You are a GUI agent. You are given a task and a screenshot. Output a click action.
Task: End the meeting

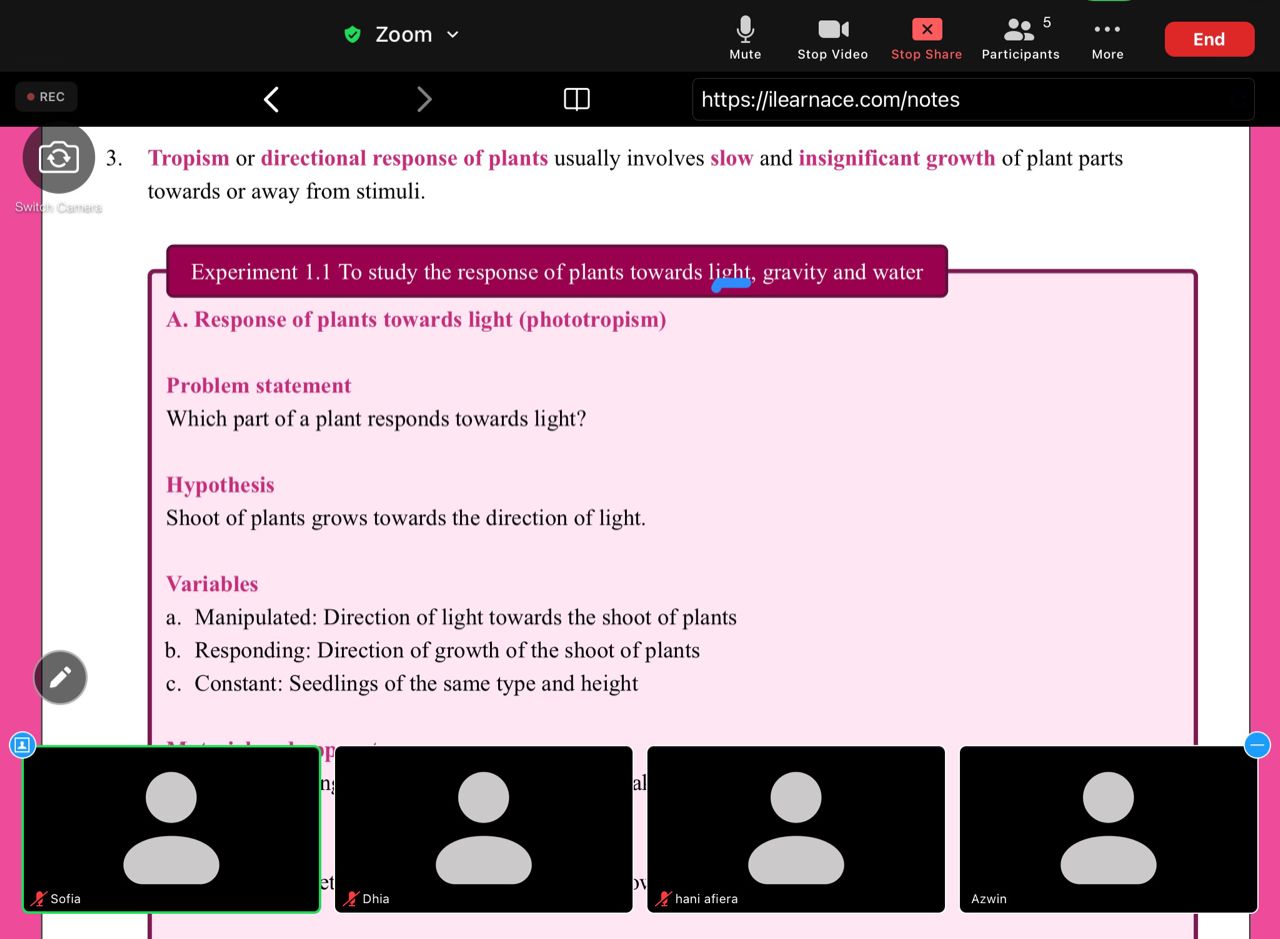tap(1208, 39)
